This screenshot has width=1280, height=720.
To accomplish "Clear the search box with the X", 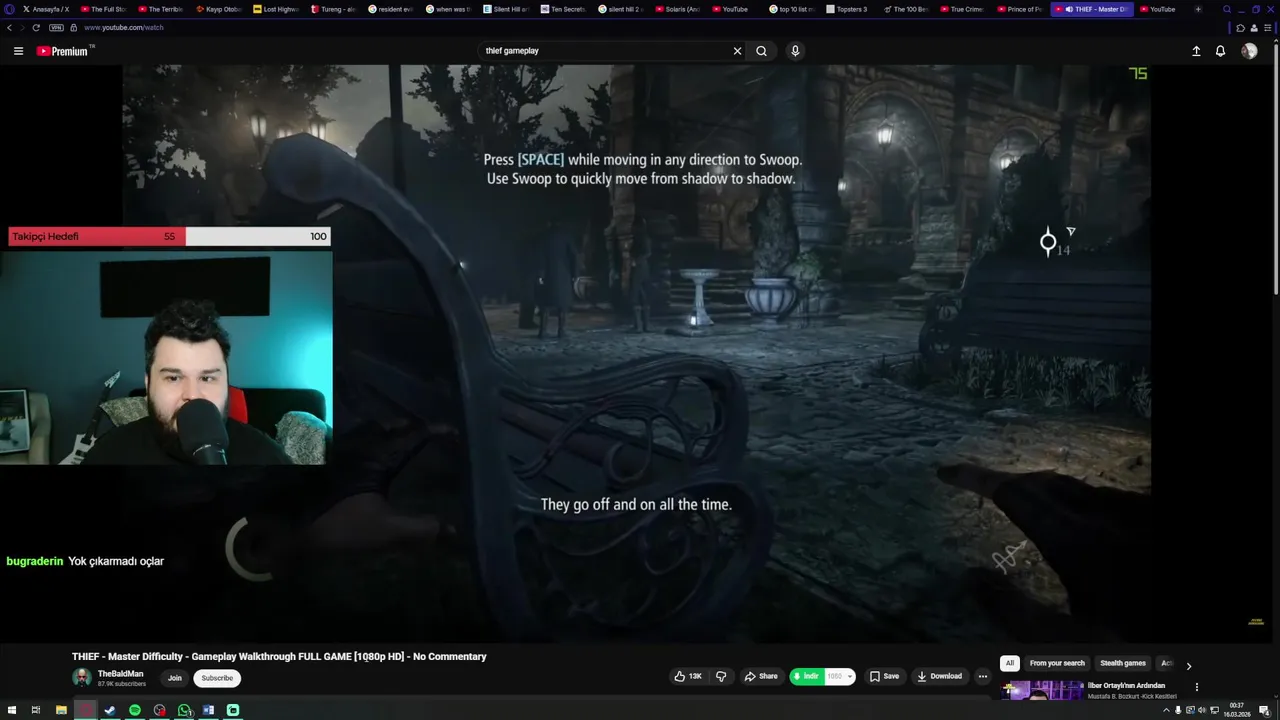I will pos(738,51).
